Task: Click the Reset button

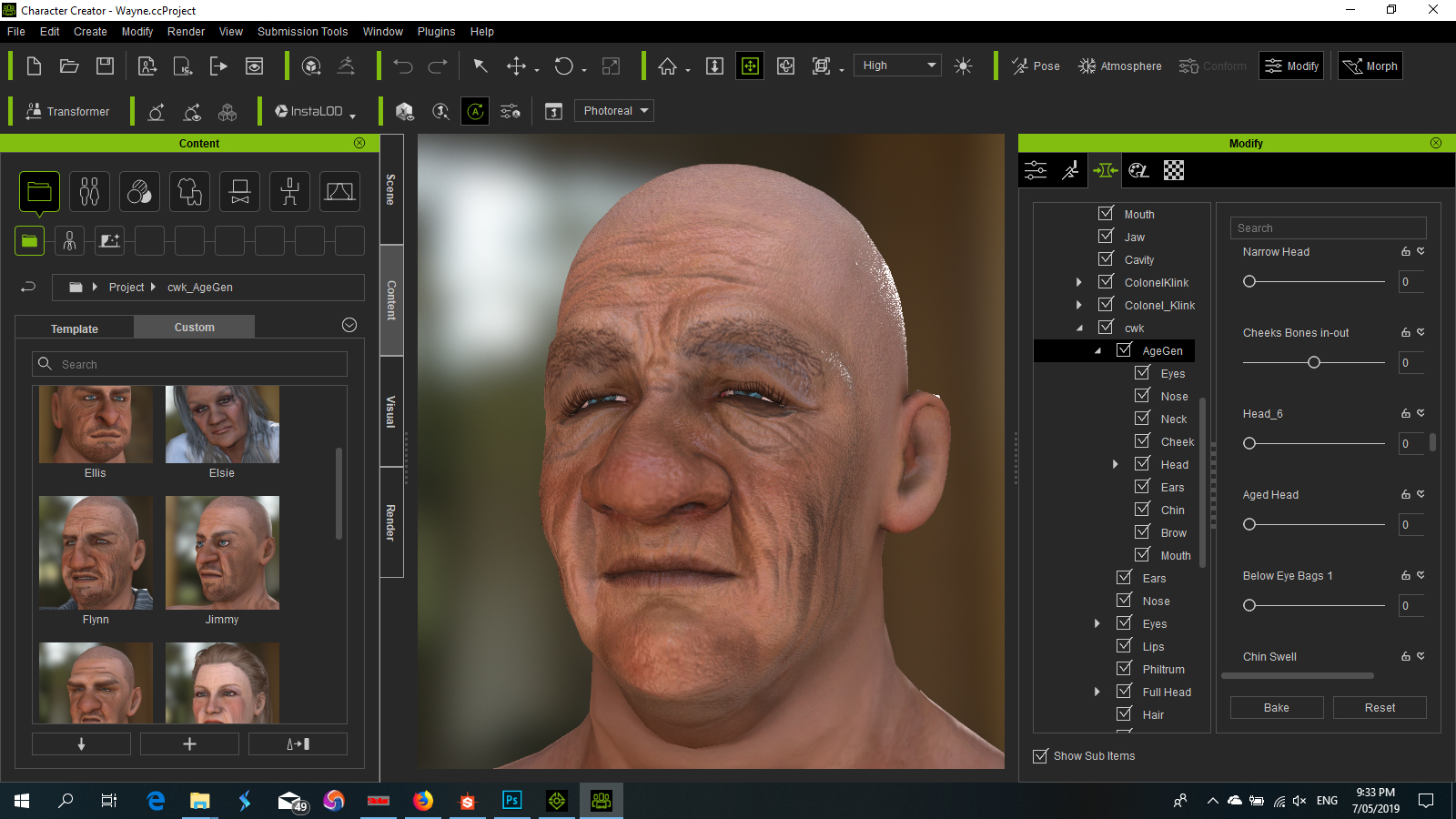Action: point(1380,707)
